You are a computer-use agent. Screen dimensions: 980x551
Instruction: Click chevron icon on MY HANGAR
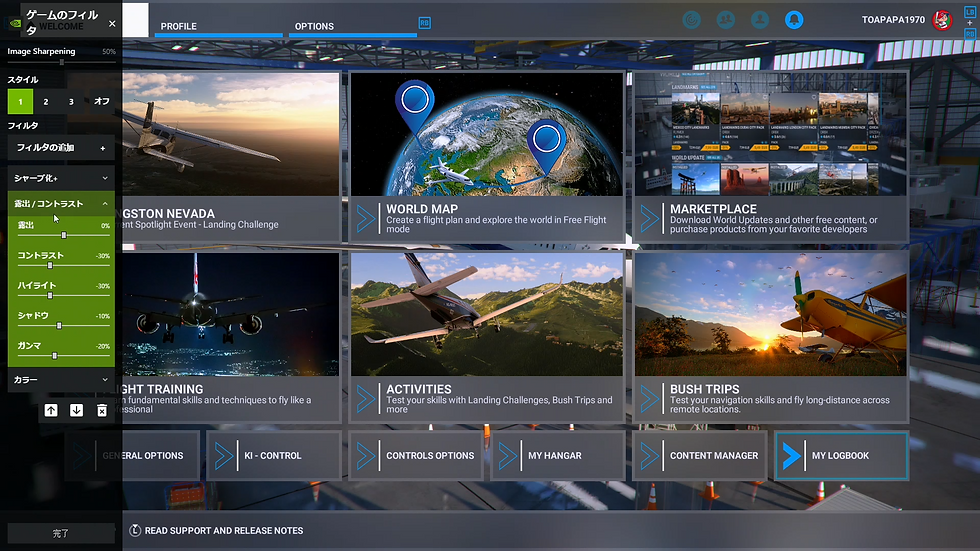[x=508, y=456]
